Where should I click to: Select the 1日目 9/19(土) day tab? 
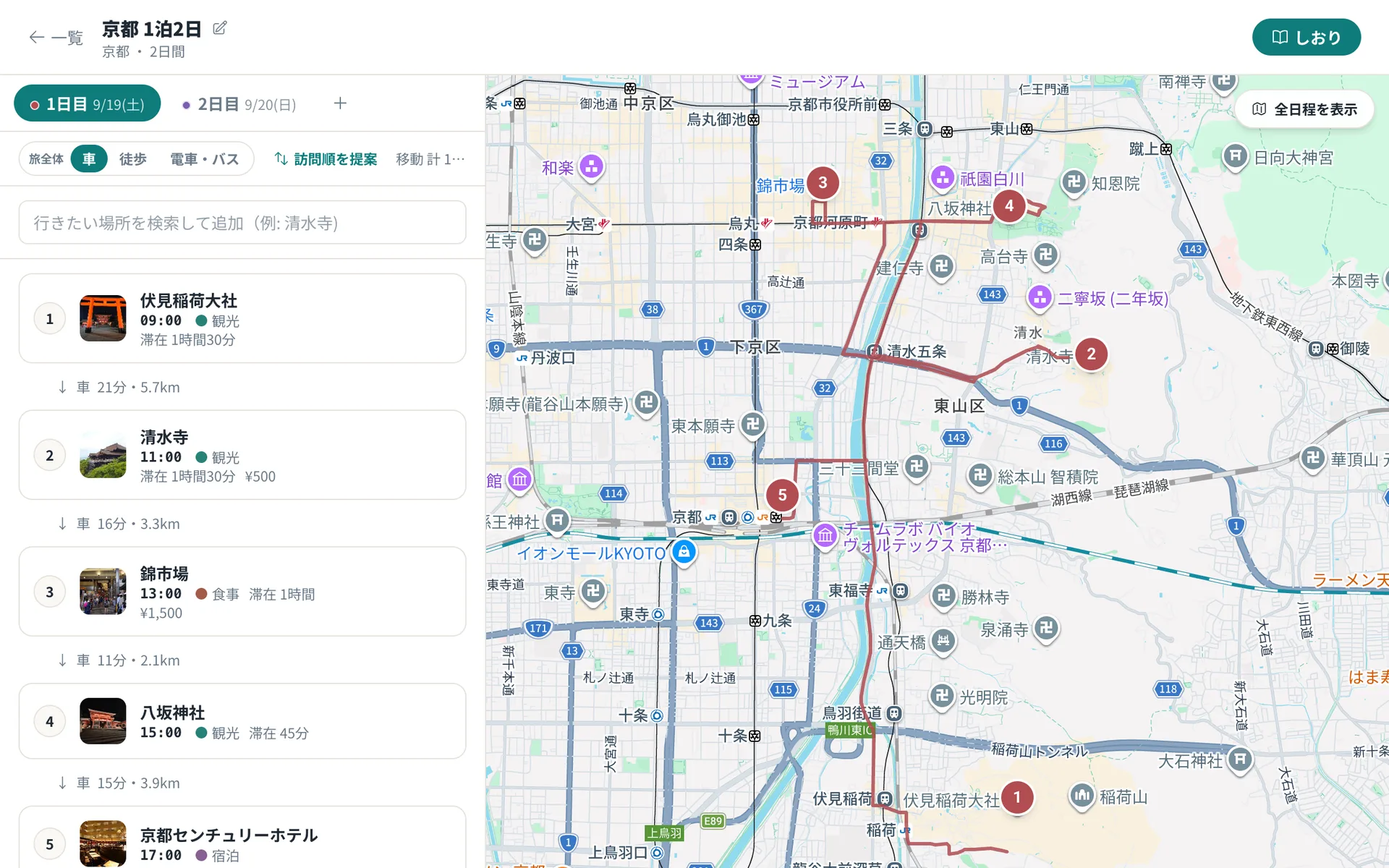click(87, 104)
